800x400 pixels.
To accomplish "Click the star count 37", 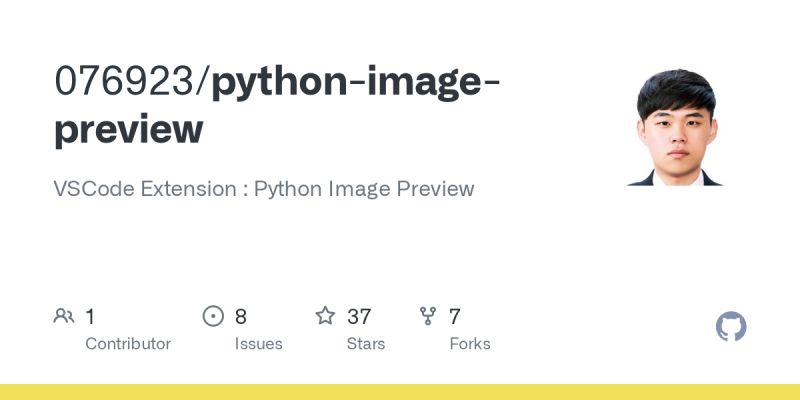I will (359, 316).
